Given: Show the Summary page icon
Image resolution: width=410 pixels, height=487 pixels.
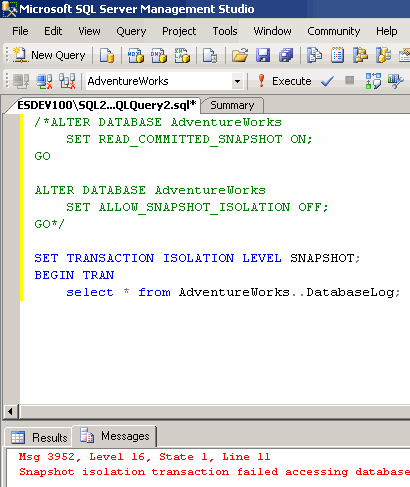Looking at the screenshot, I should (x=337, y=55).
